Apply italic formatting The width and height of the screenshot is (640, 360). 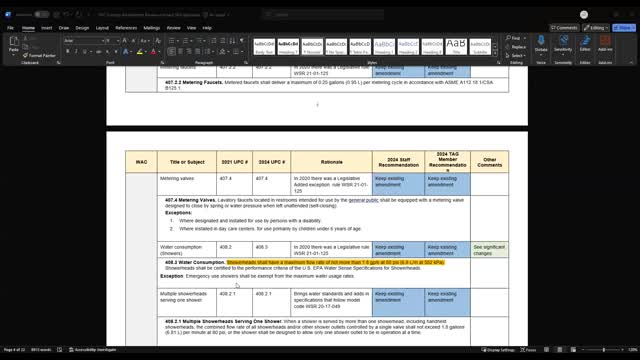pyautogui.click(x=76, y=51)
